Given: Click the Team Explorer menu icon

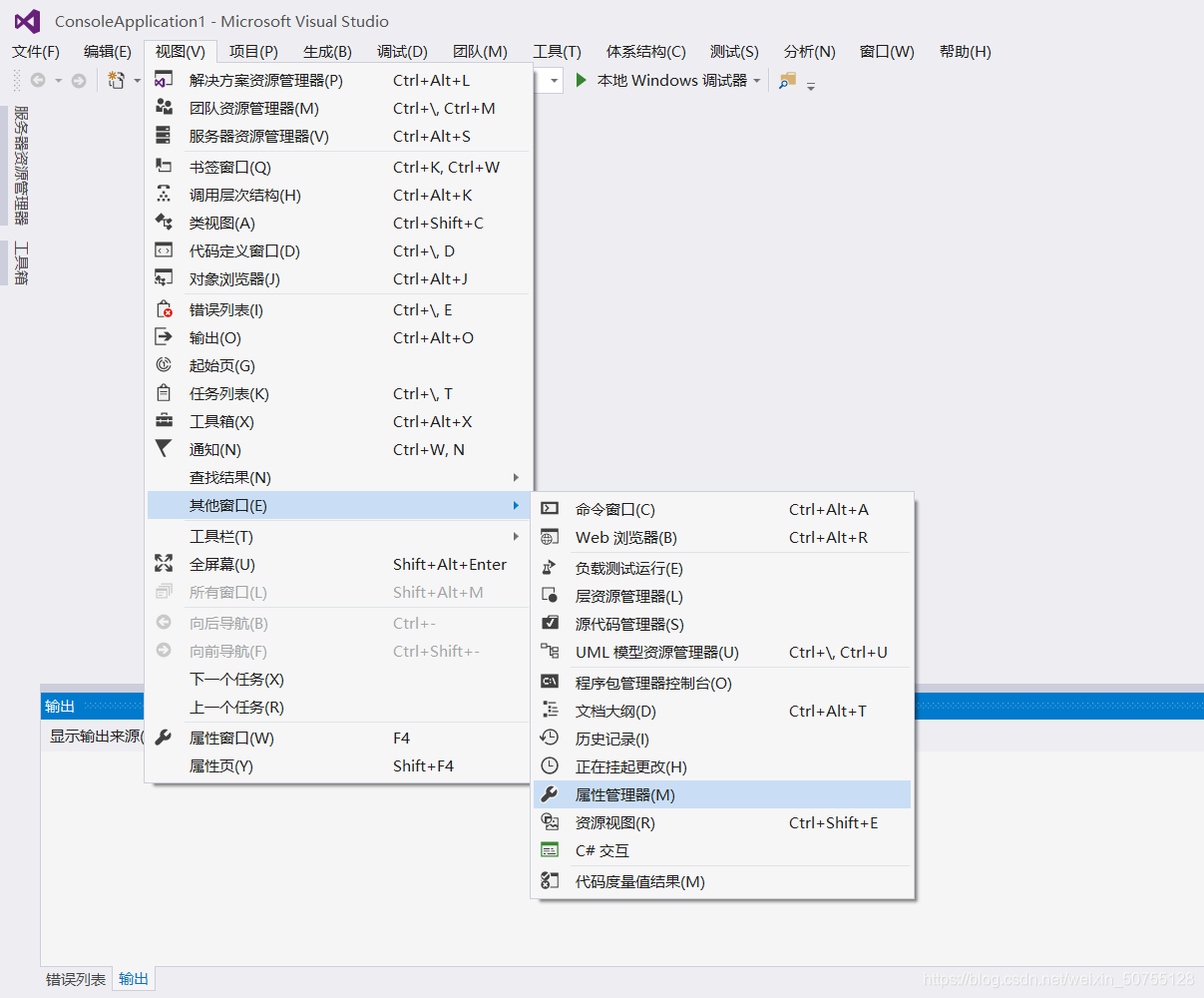Looking at the screenshot, I should click(164, 108).
